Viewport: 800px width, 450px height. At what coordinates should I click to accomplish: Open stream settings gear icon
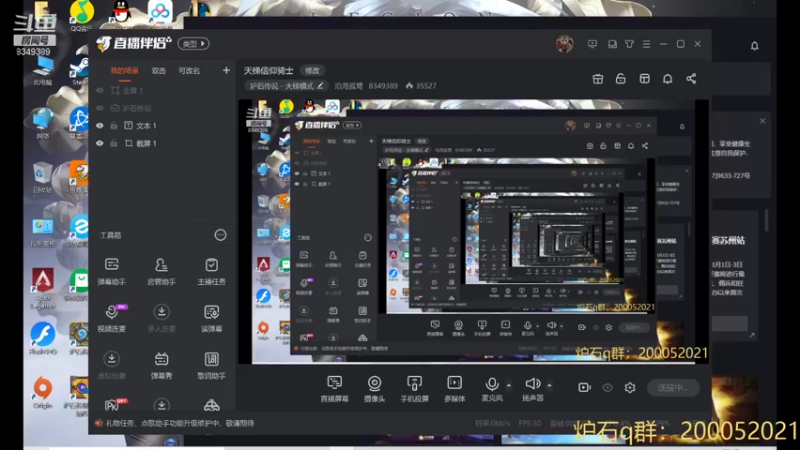pyautogui.click(x=630, y=388)
